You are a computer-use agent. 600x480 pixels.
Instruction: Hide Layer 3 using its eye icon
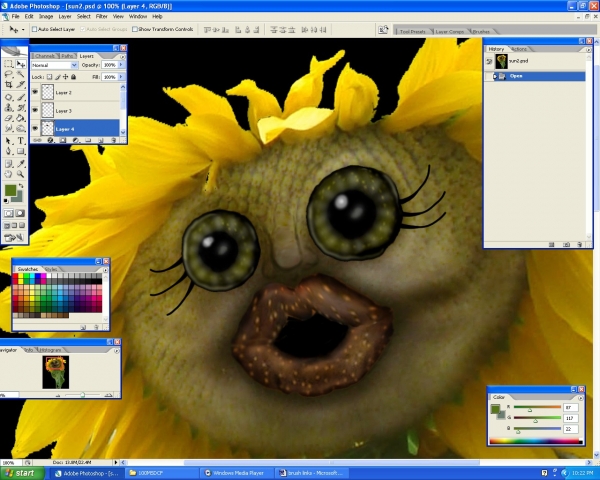pos(35,110)
